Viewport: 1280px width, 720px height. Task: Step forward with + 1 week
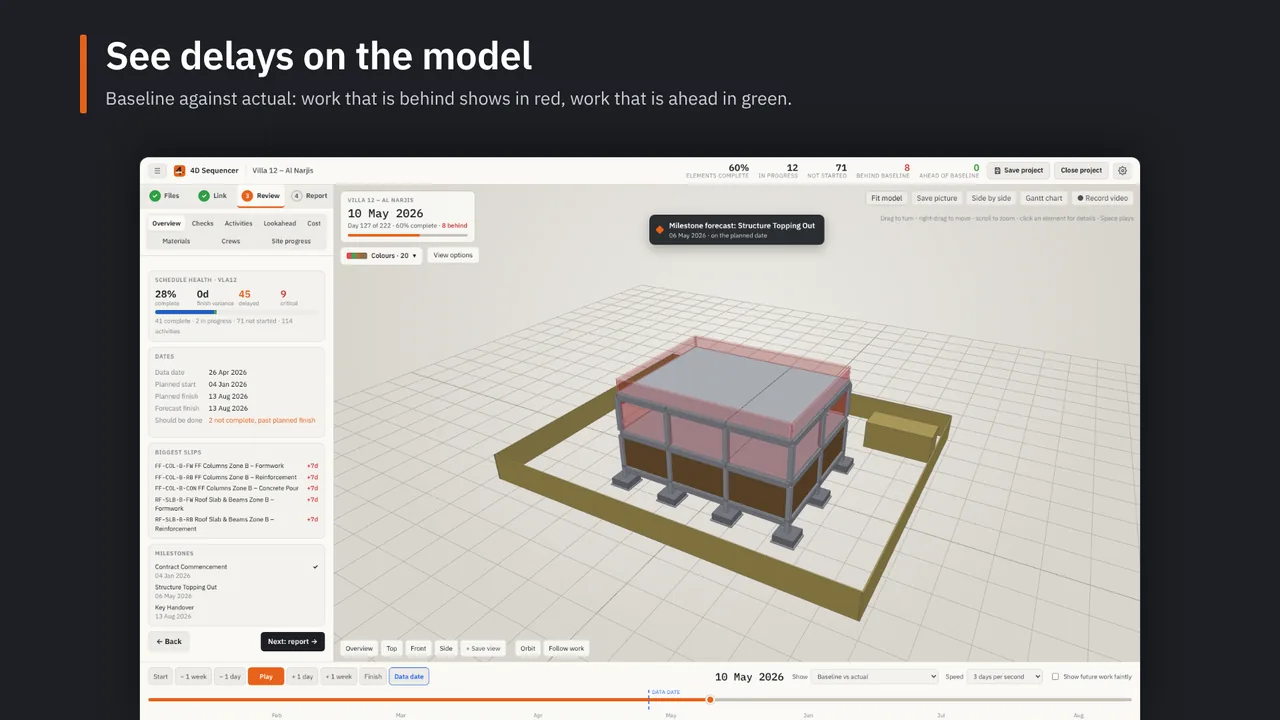pyautogui.click(x=337, y=677)
